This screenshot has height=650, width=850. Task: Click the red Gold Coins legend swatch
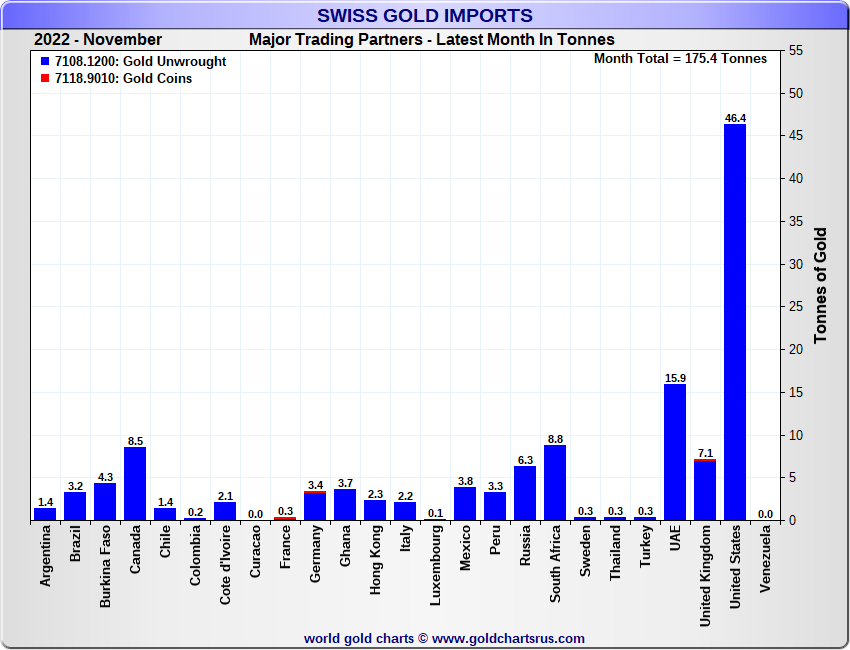pos(45,78)
